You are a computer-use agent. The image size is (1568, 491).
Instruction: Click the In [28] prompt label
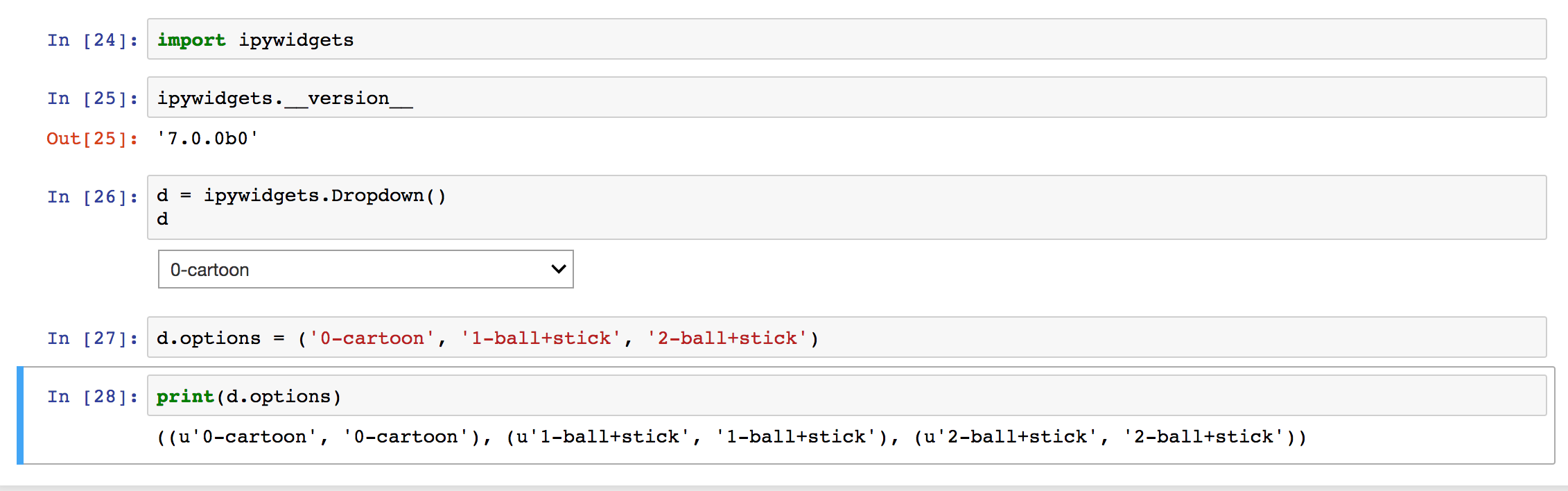click(90, 396)
